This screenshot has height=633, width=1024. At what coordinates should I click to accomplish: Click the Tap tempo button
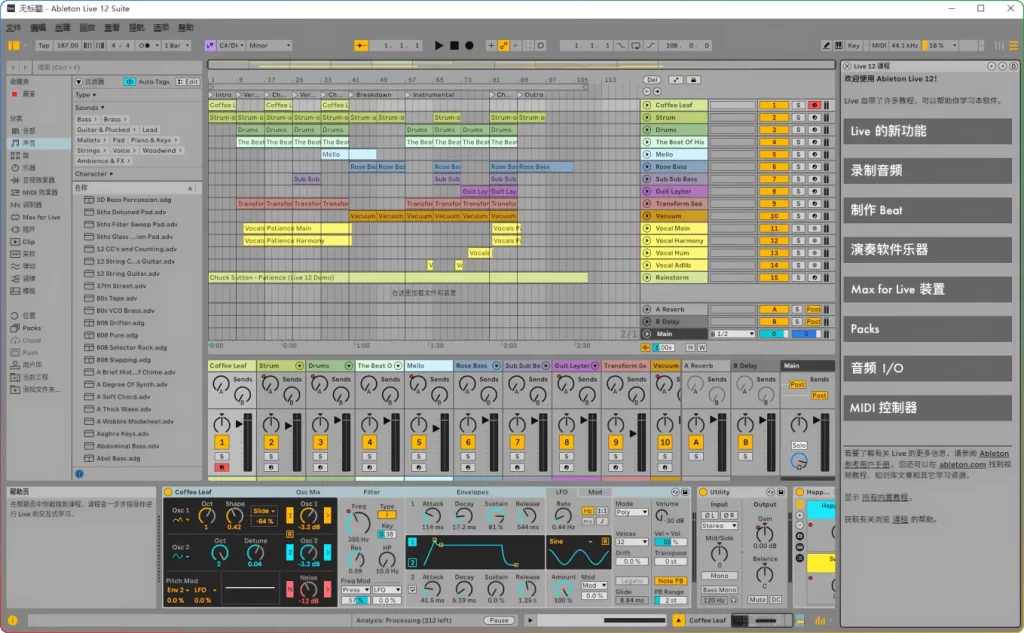click(44, 44)
